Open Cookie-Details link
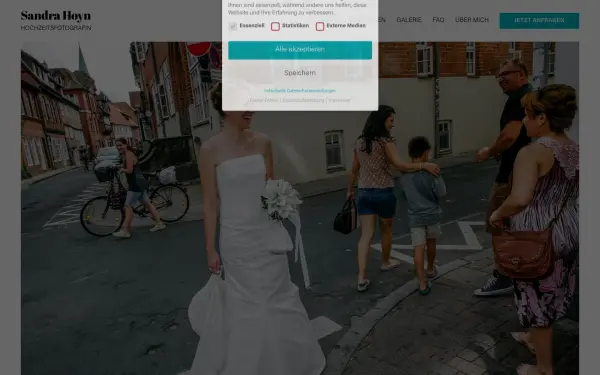The height and width of the screenshot is (375, 600). tap(264, 100)
